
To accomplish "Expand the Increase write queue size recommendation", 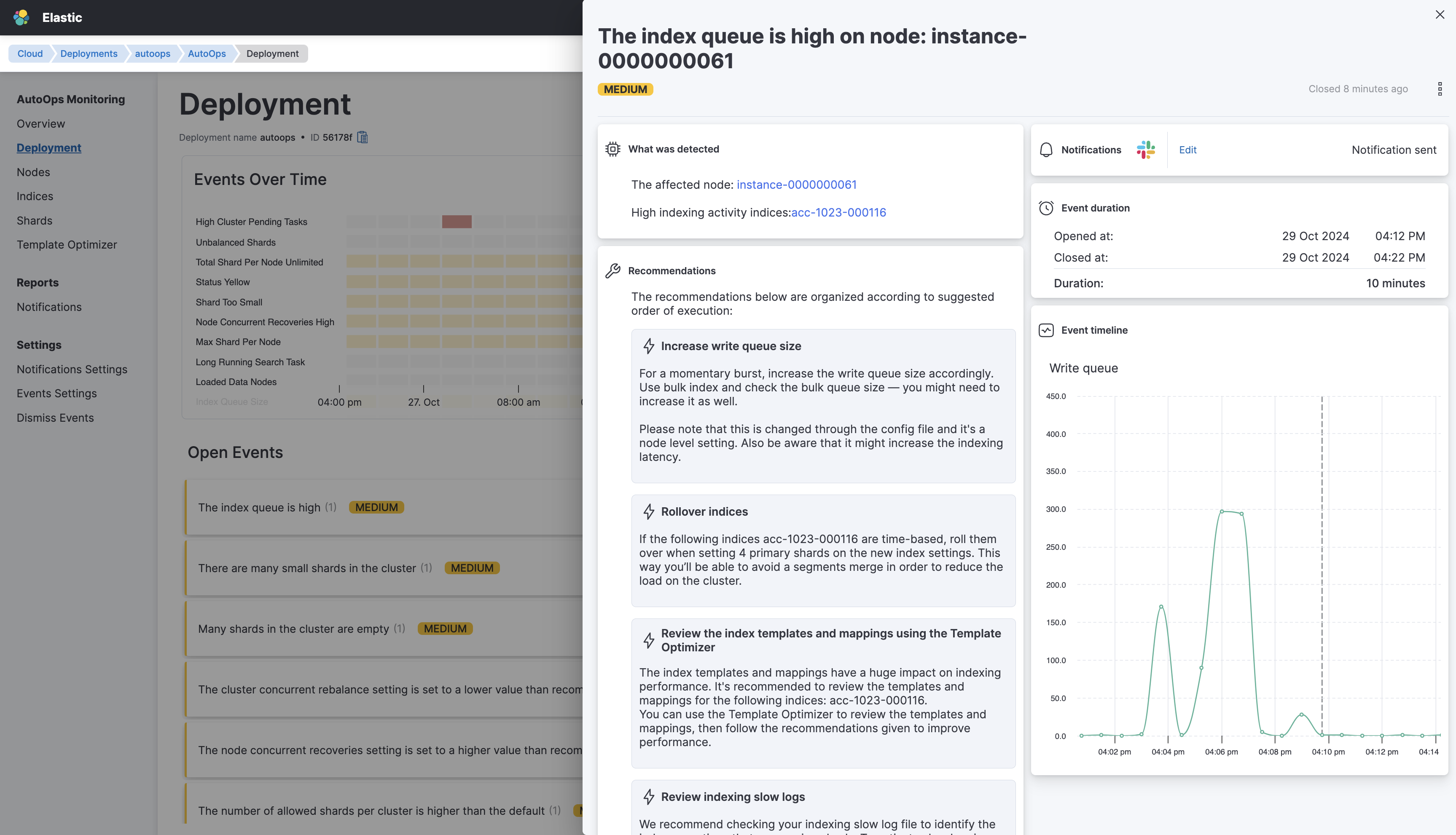I will [730, 346].
